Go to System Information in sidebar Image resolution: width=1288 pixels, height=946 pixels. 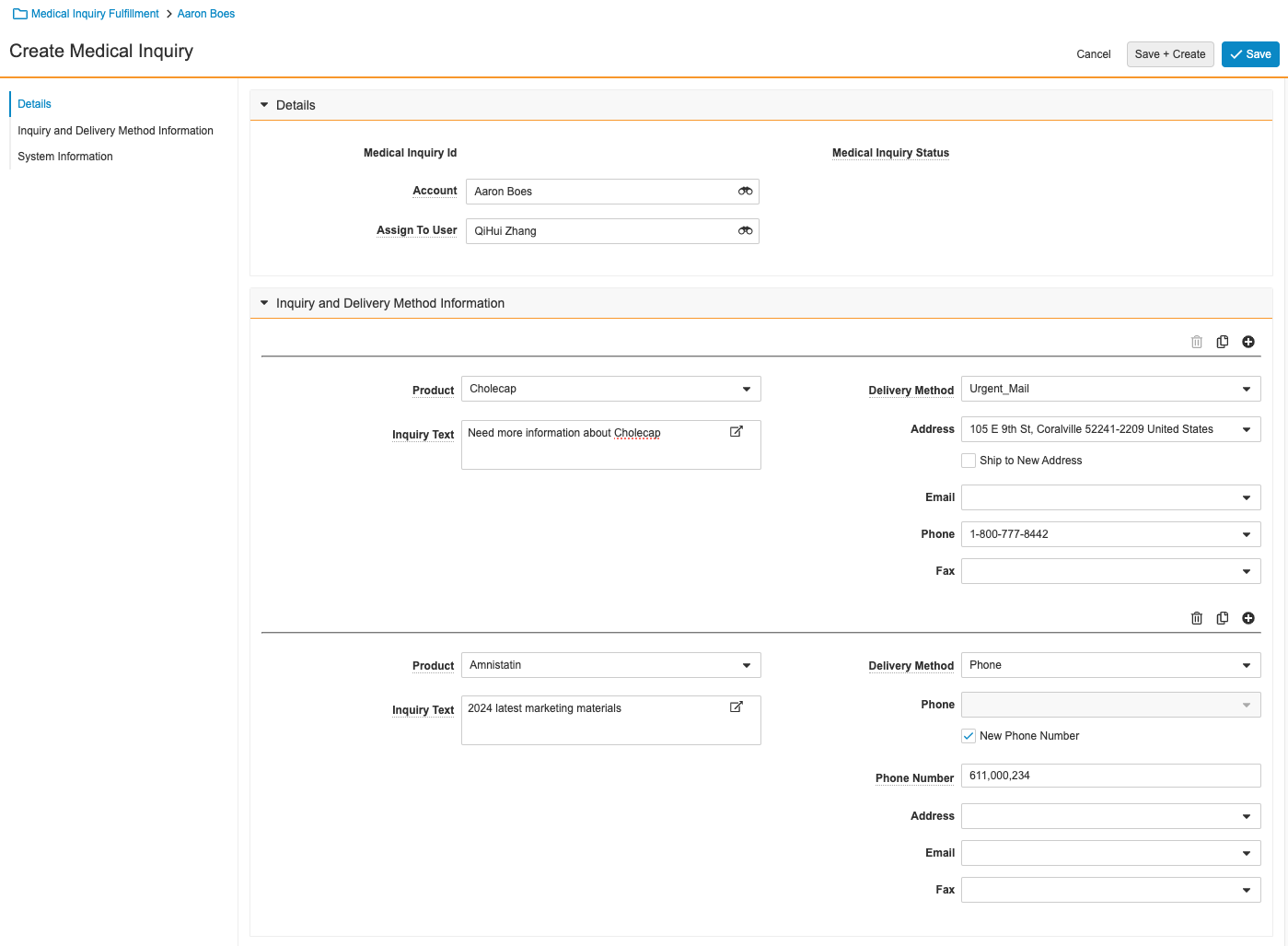65,157
